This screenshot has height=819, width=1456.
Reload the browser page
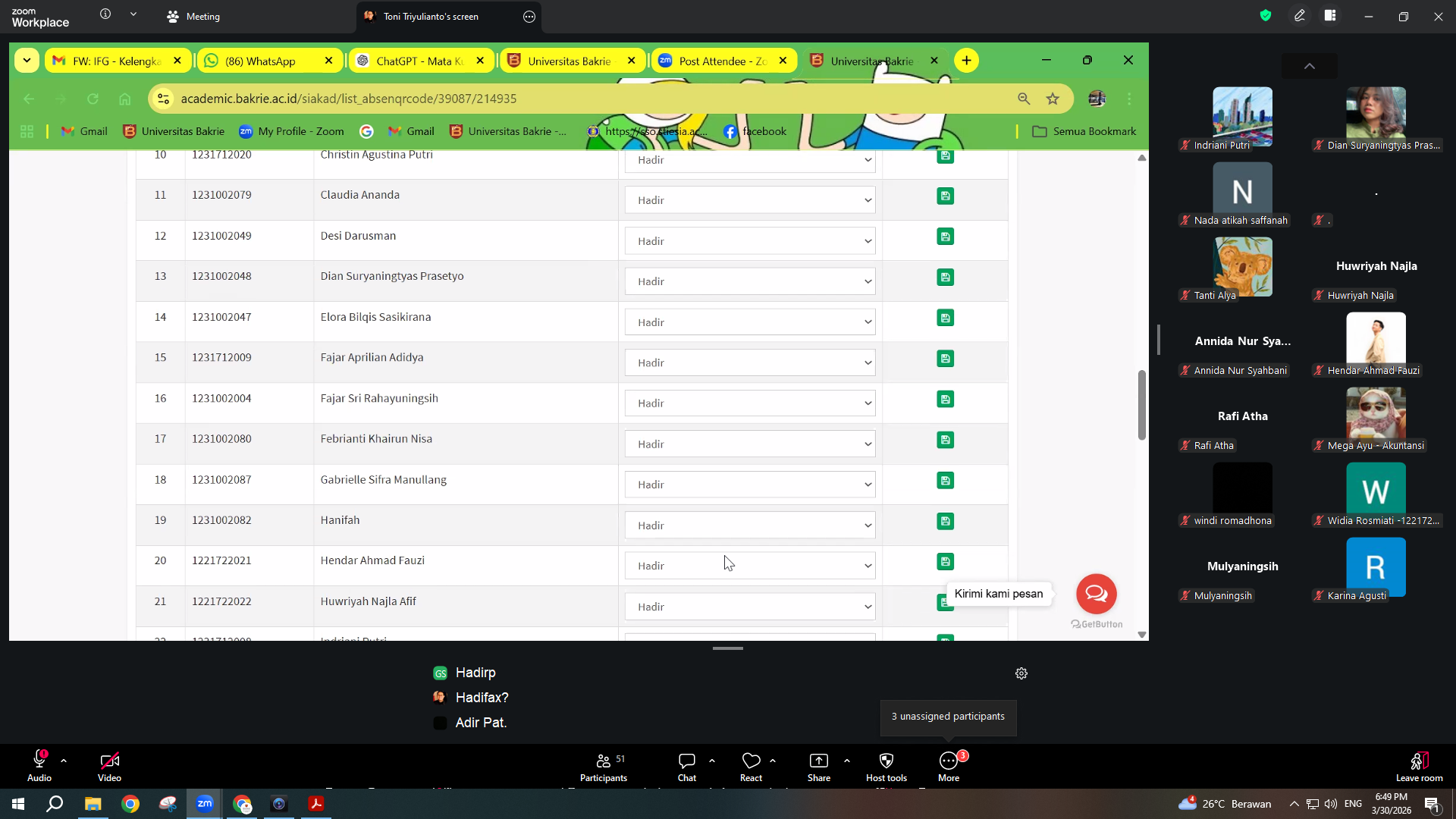[93, 99]
